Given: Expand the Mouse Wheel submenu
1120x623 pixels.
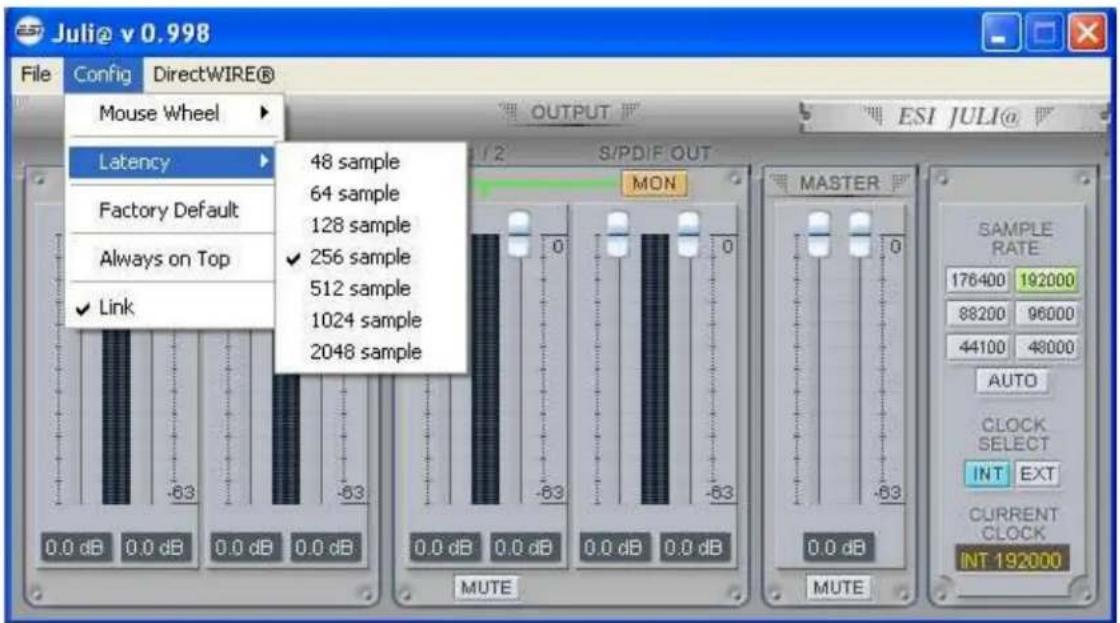Looking at the screenshot, I should (x=171, y=113).
